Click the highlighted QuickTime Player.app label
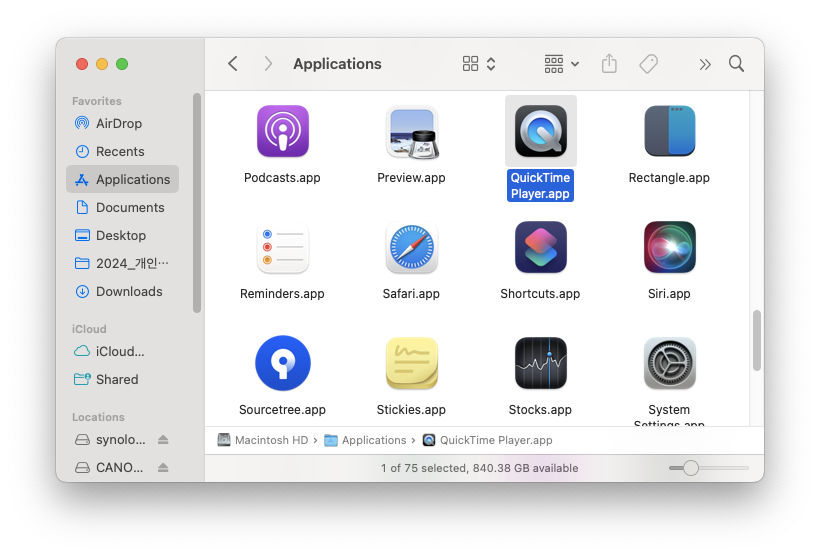This screenshot has width=820, height=556. [x=540, y=186]
